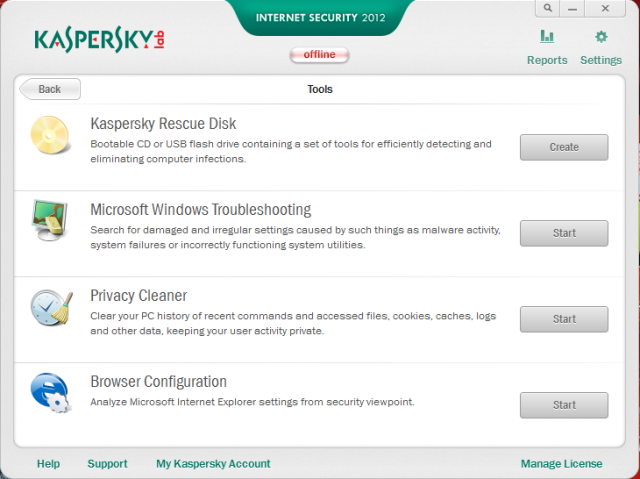Create a Kaspersky Rescue Disk

[564, 147]
